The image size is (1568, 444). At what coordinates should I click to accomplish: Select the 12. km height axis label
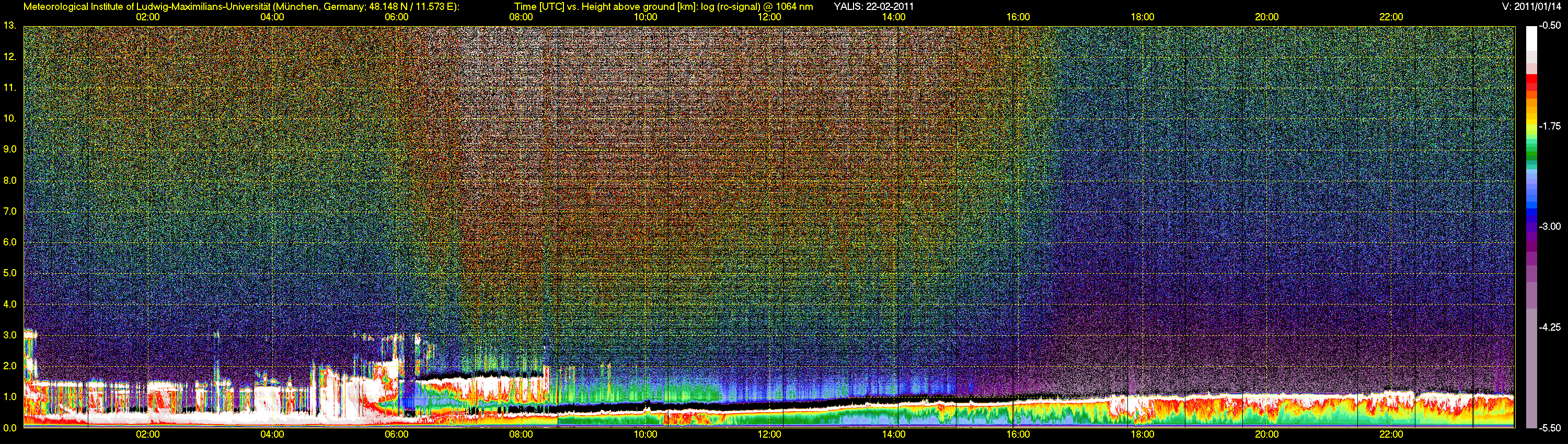coord(9,56)
